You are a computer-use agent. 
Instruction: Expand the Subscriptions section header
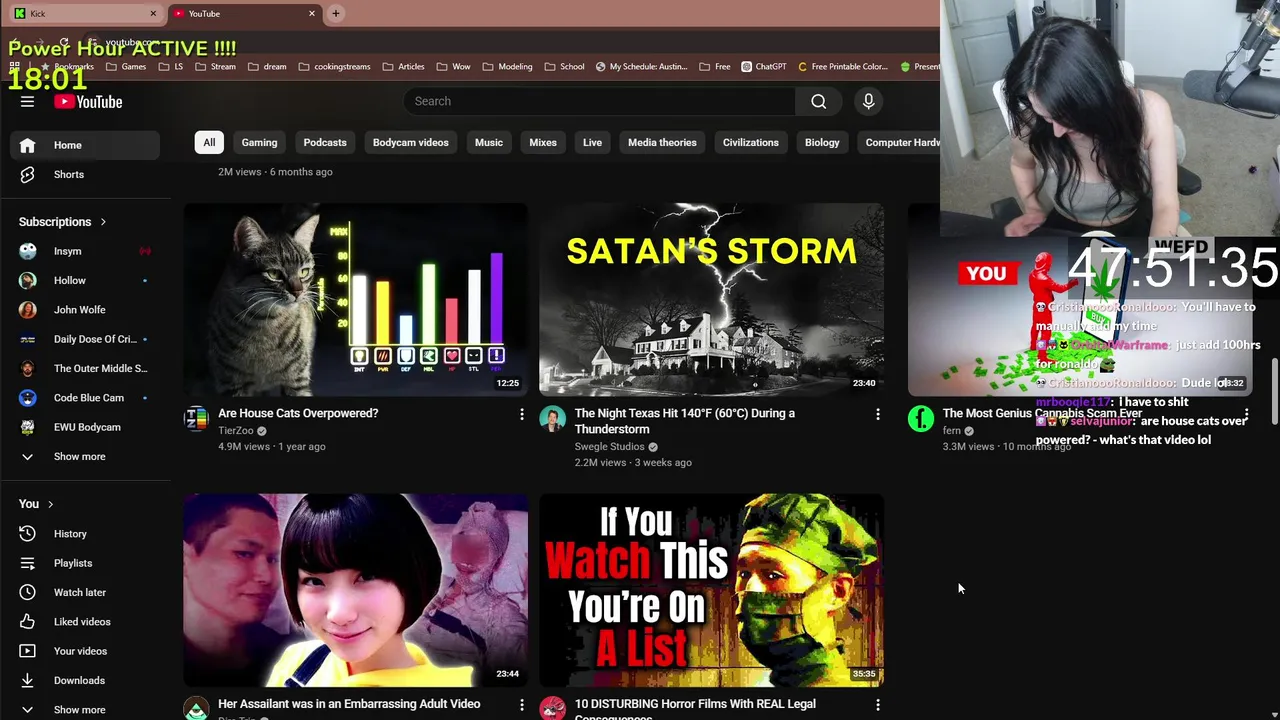tap(62, 222)
